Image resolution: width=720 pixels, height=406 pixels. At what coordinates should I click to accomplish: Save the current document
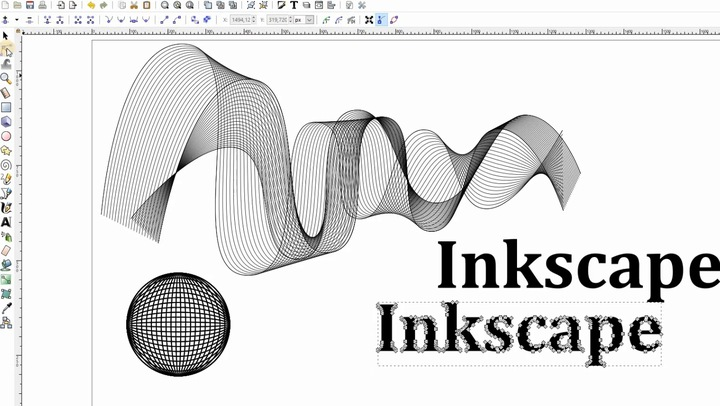point(30,6)
